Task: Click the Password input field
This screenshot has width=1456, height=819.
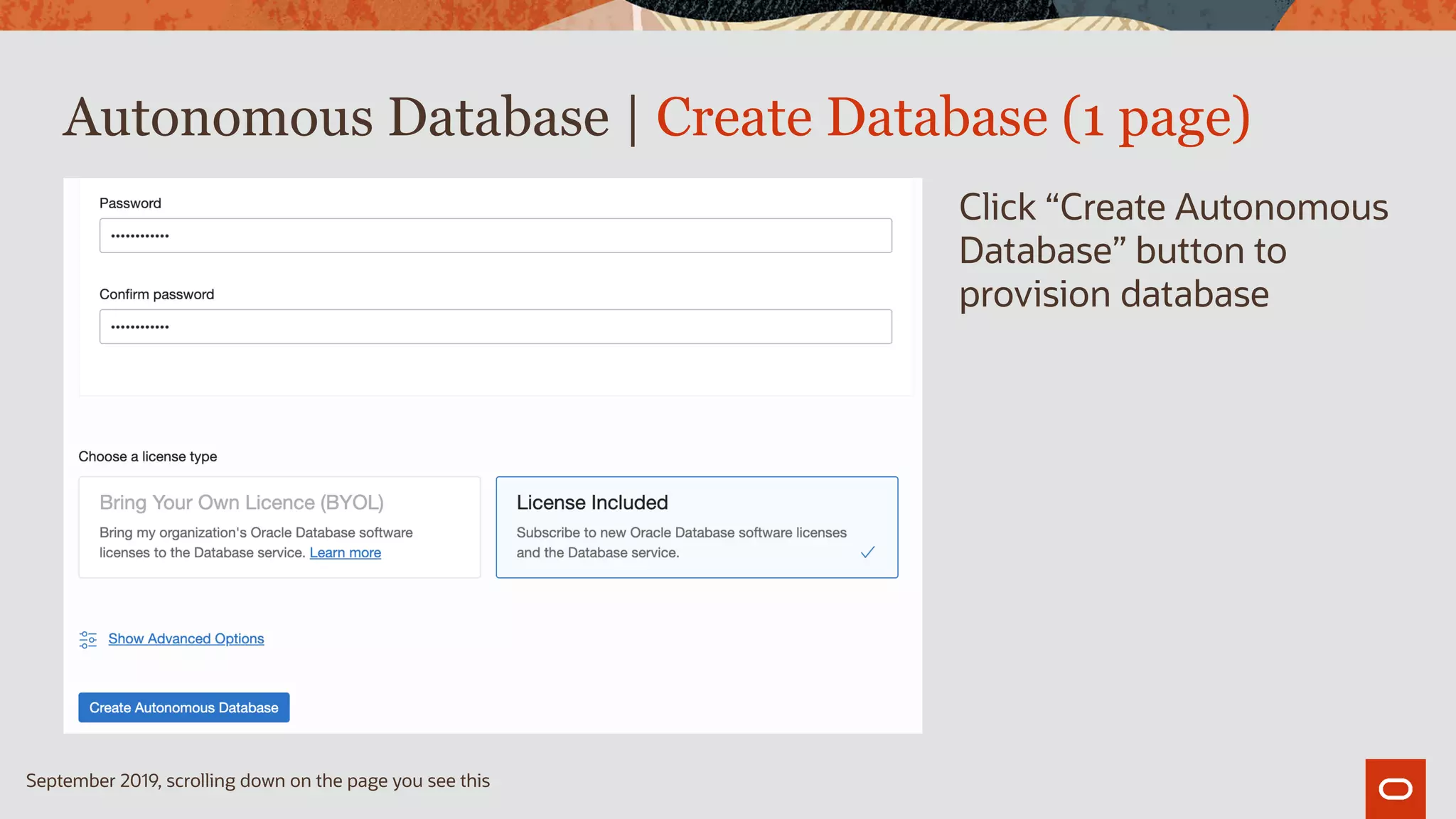Action: point(496,235)
